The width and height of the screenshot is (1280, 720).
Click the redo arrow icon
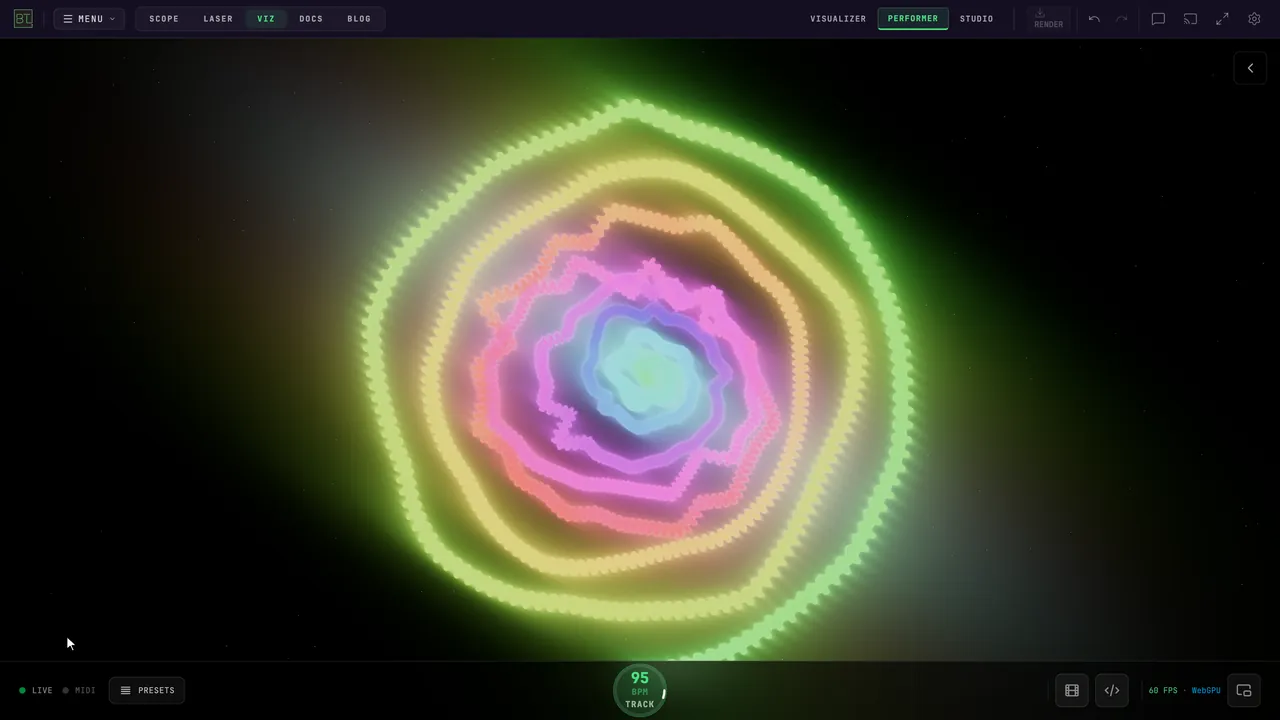[1122, 19]
